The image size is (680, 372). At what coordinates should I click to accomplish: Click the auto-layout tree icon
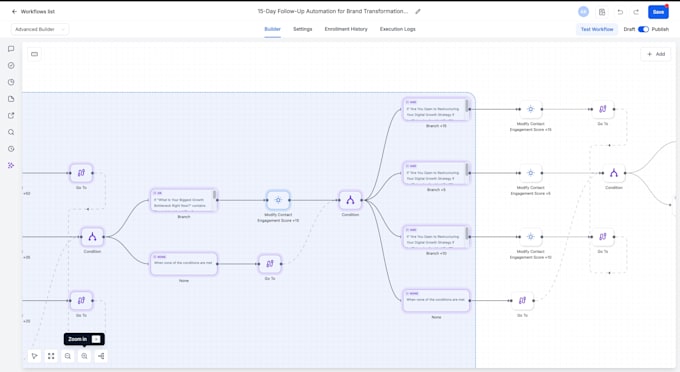click(101, 356)
